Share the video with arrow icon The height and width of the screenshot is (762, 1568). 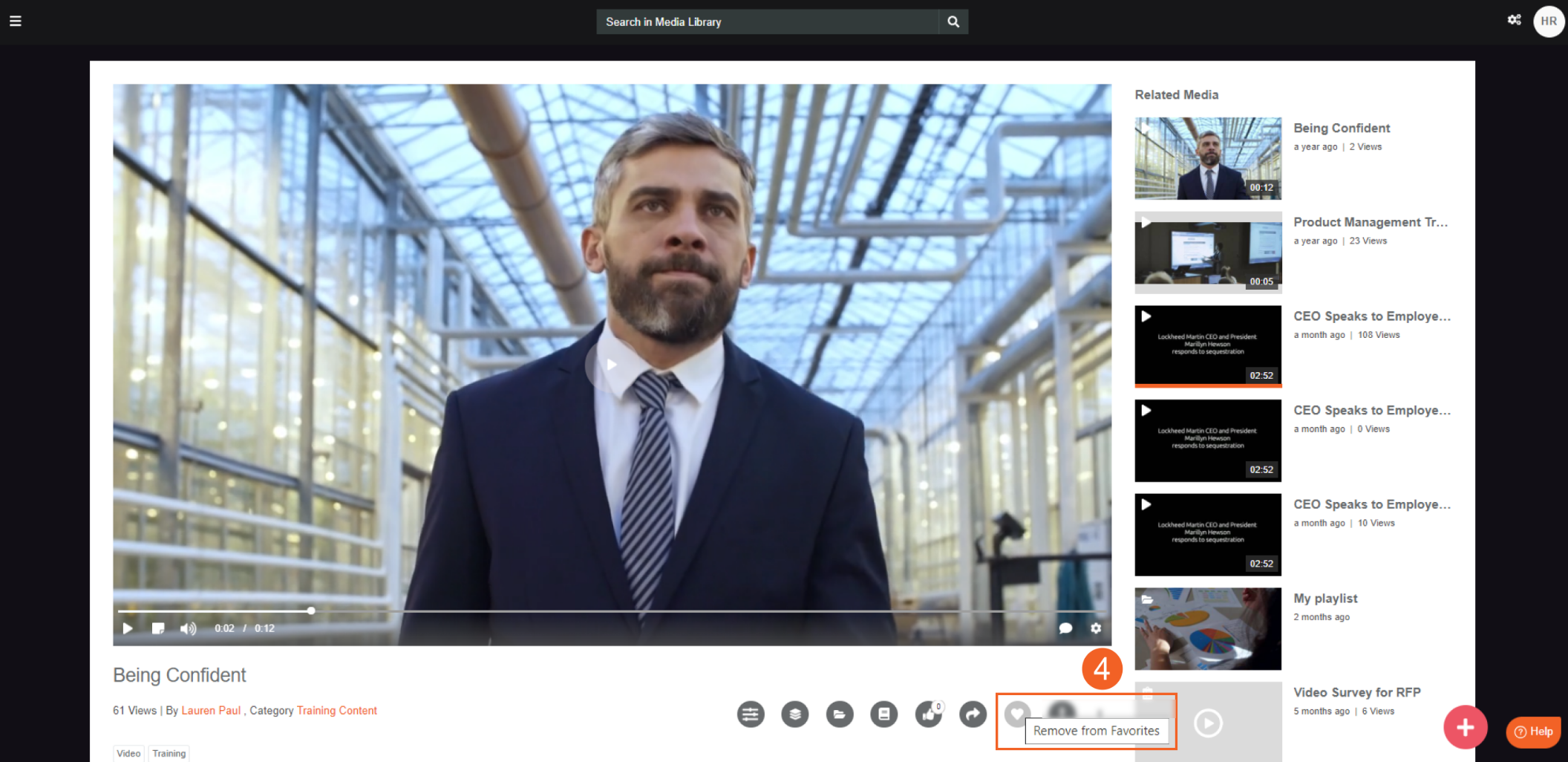coord(973,714)
